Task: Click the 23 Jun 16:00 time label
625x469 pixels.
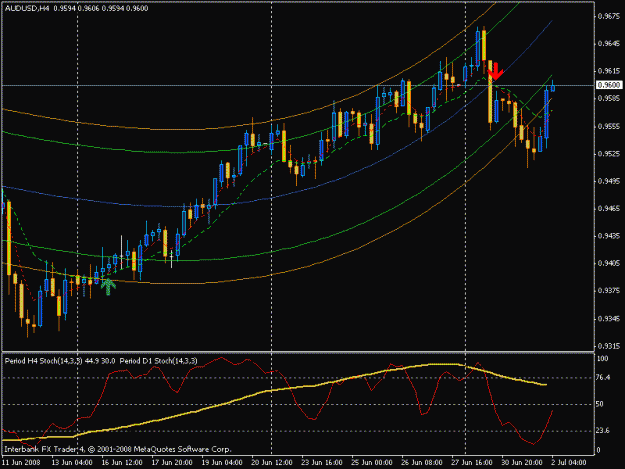Action: (322, 462)
